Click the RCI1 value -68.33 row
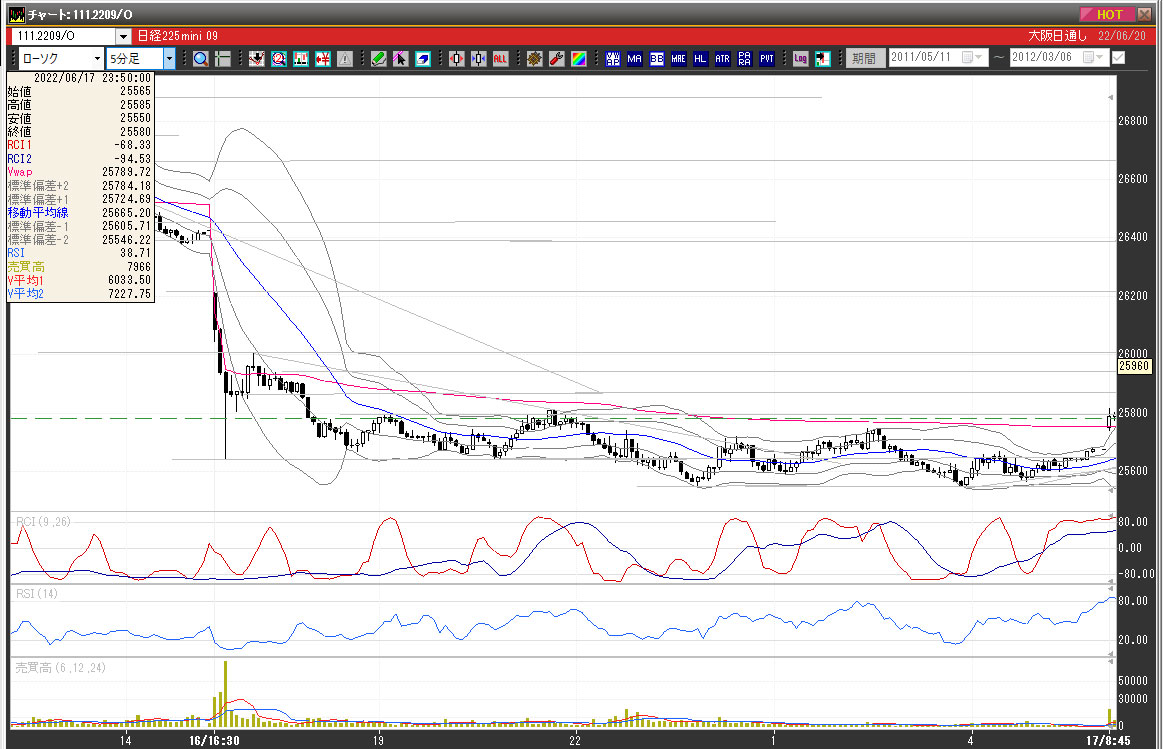Screen dimensions: 1163x749 (x=79, y=145)
